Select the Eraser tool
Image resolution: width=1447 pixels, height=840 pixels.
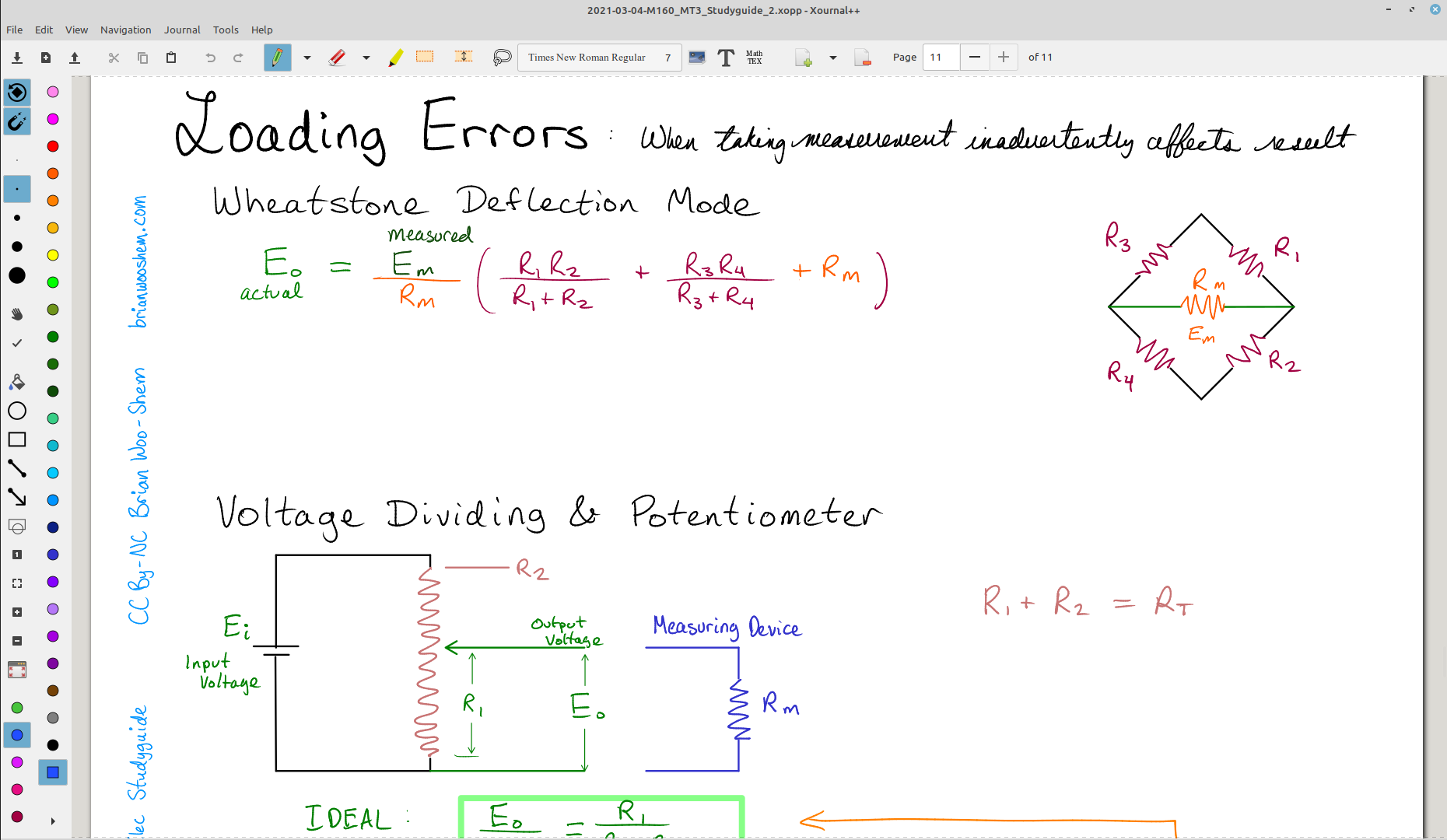337,57
